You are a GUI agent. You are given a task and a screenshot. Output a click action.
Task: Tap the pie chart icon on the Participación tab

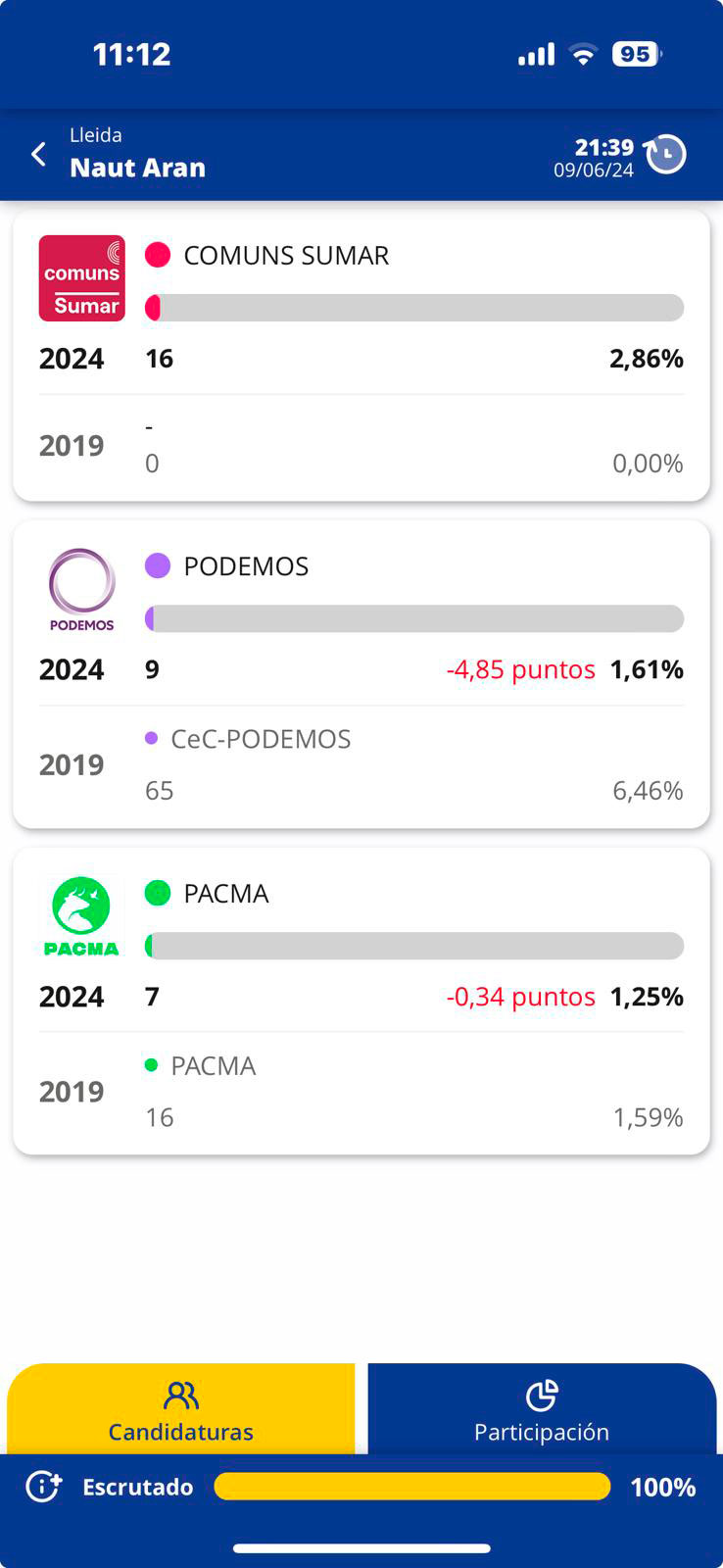coord(542,1396)
